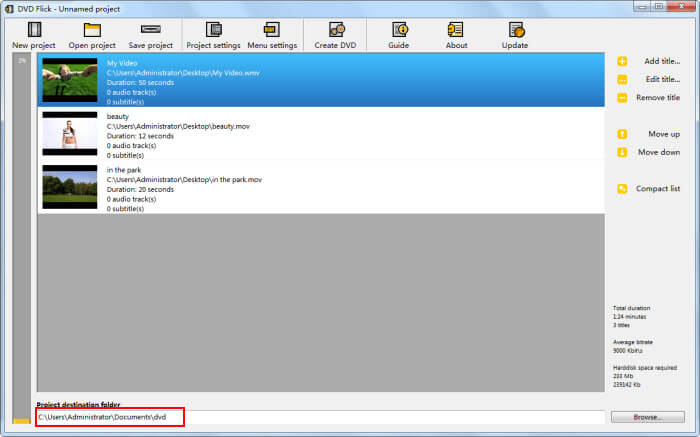This screenshot has height=437, width=700.
Task: Click the Compact list label
Action: coord(658,188)
